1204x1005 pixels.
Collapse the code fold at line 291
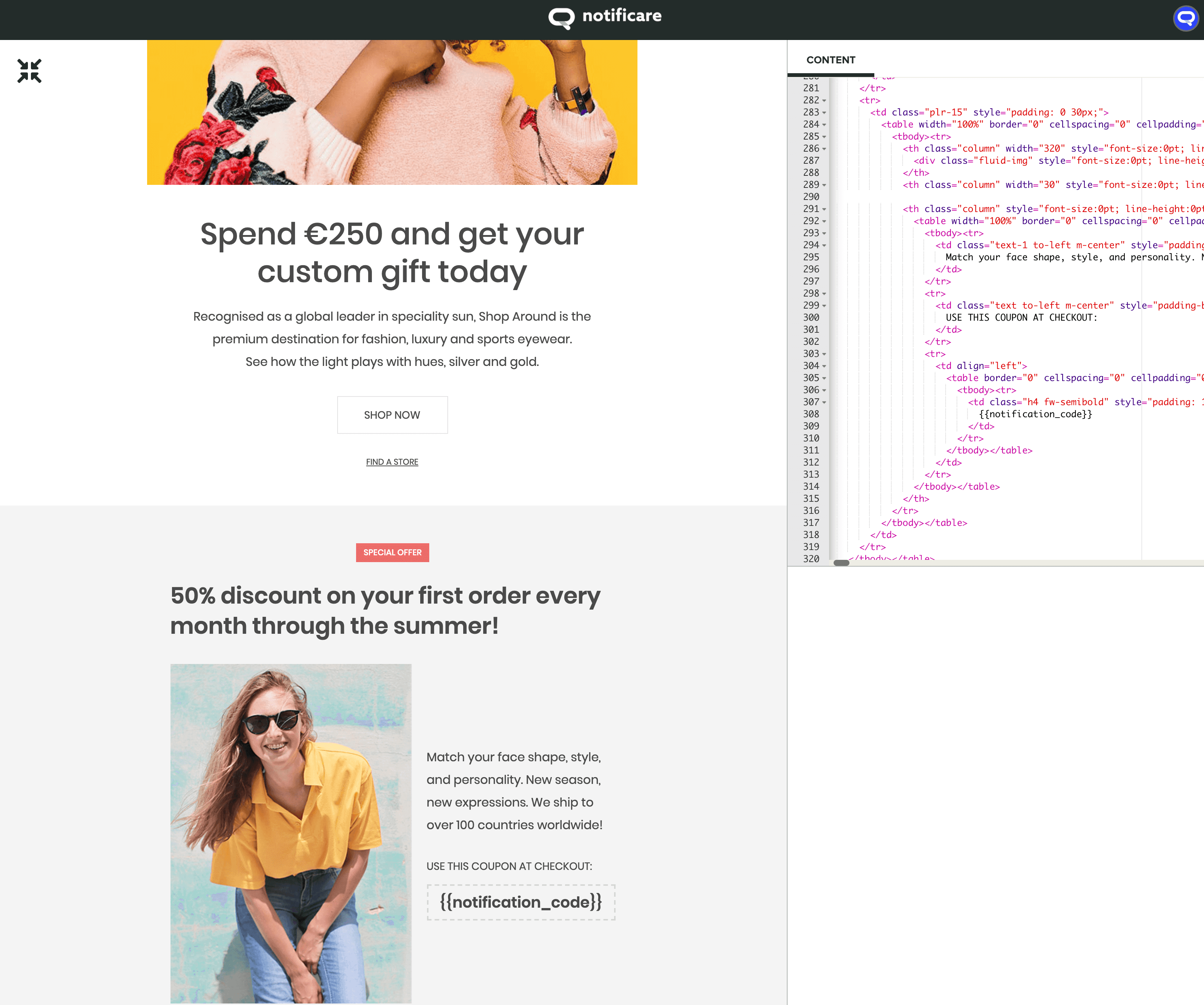[x=824, y=209]
